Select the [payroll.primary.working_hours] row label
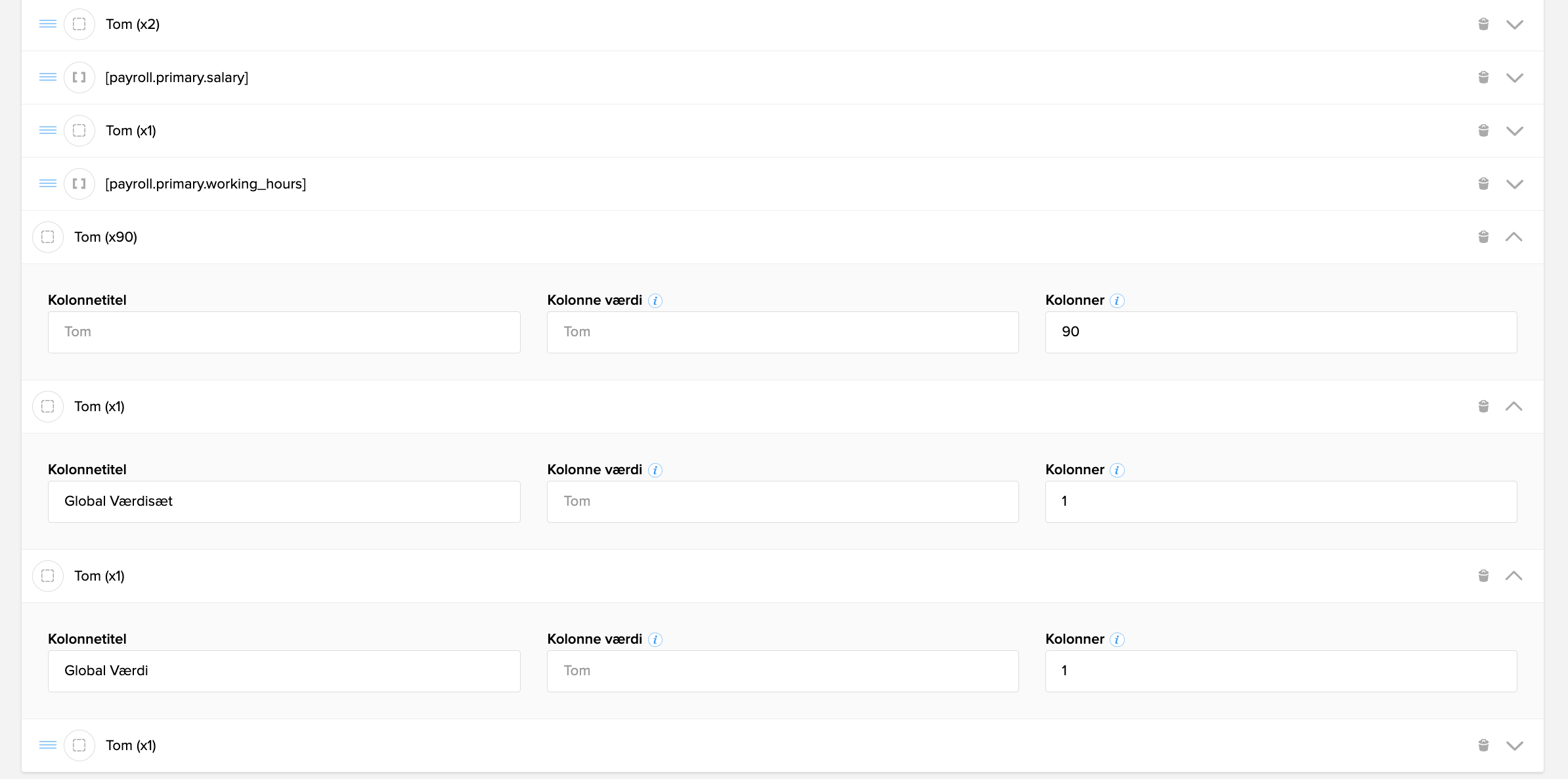Screen dimensions: 1568x779 point(206,184)
